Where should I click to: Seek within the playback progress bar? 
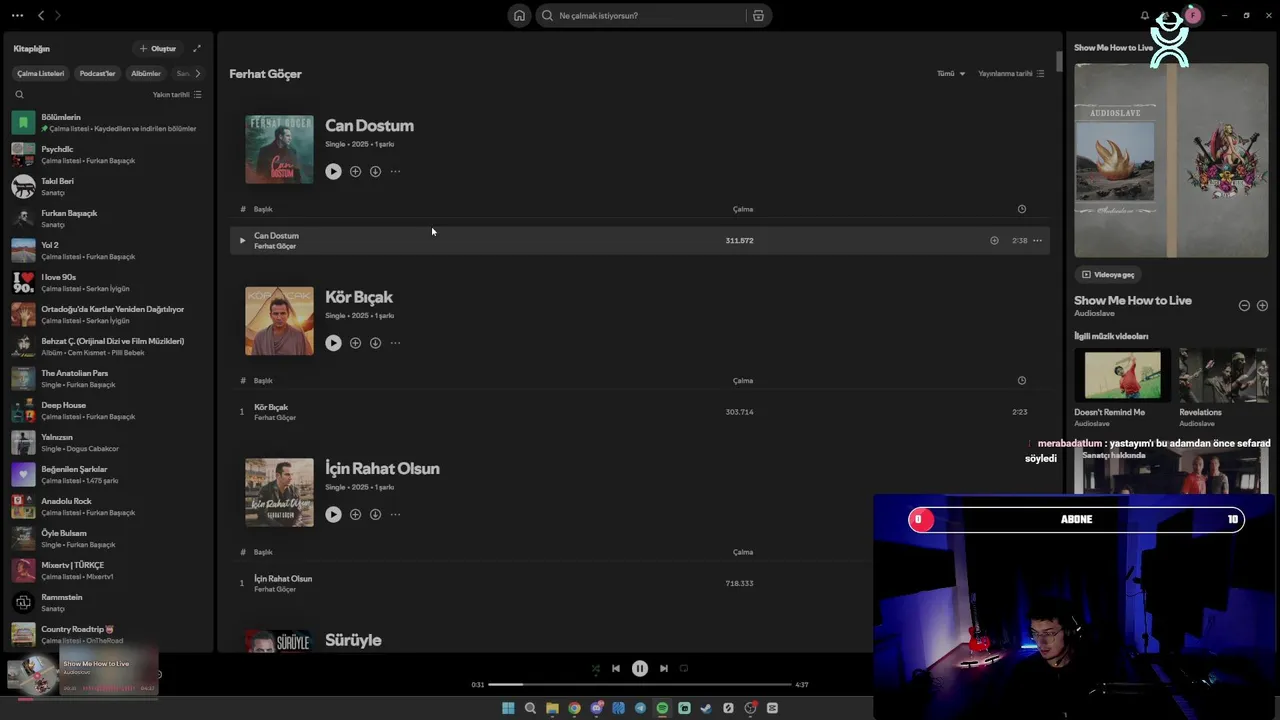(640, 685)
